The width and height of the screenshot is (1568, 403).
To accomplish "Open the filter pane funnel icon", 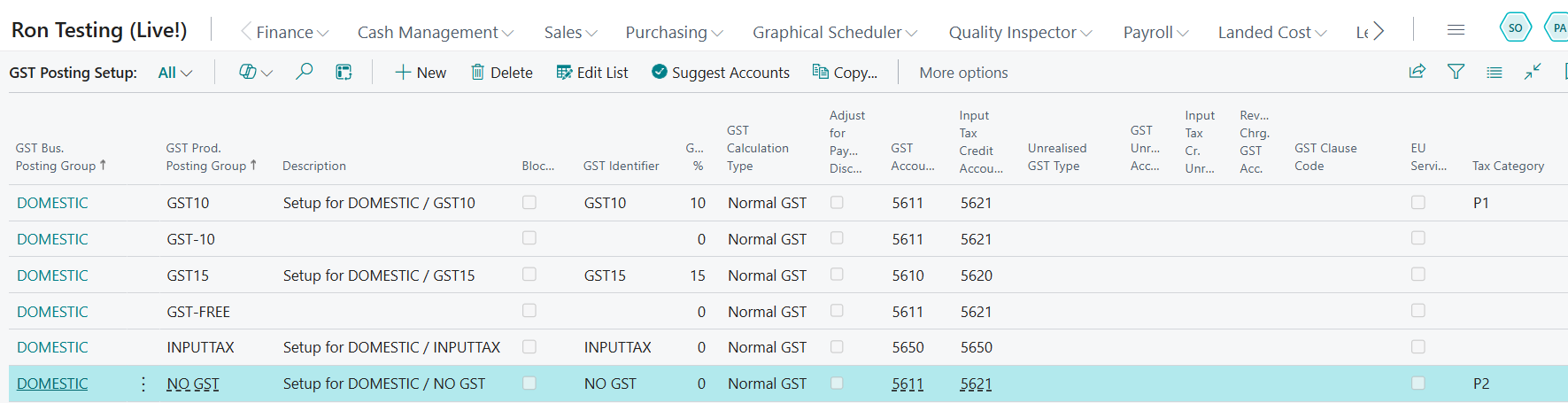I will pyautogui.click(x=1456, y=72).
